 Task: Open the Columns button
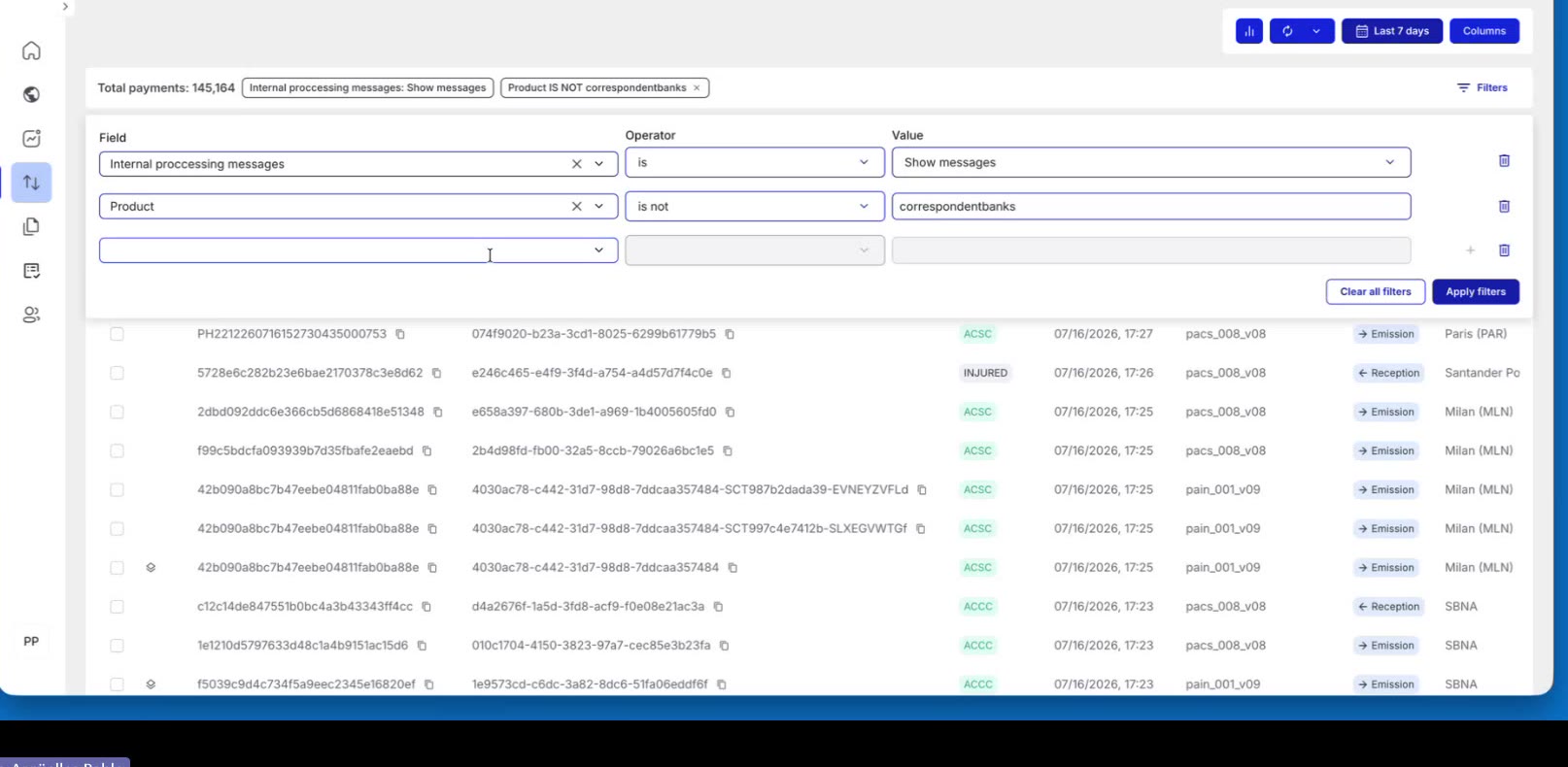1483,31
